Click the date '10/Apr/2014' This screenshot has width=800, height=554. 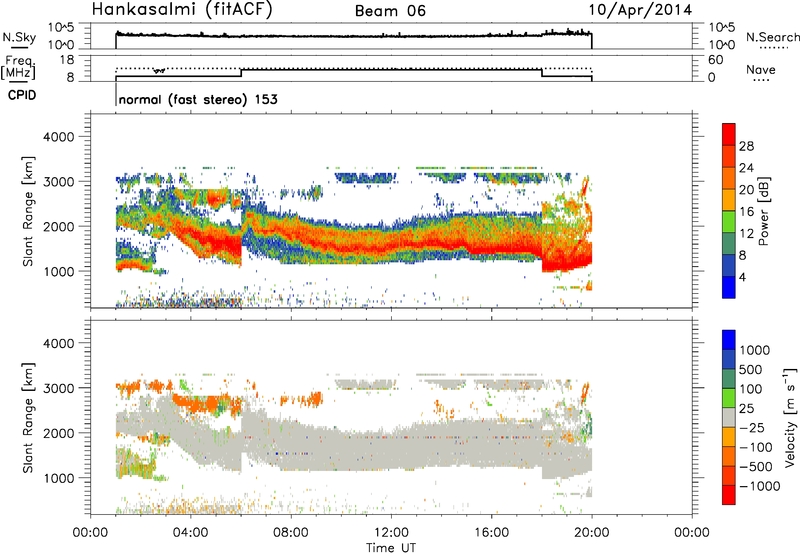tap(640, 10)
